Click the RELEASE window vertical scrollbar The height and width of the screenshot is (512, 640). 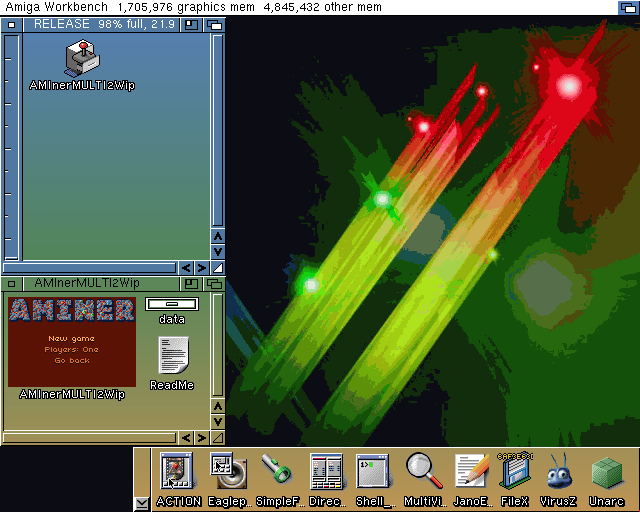point(218,131)
